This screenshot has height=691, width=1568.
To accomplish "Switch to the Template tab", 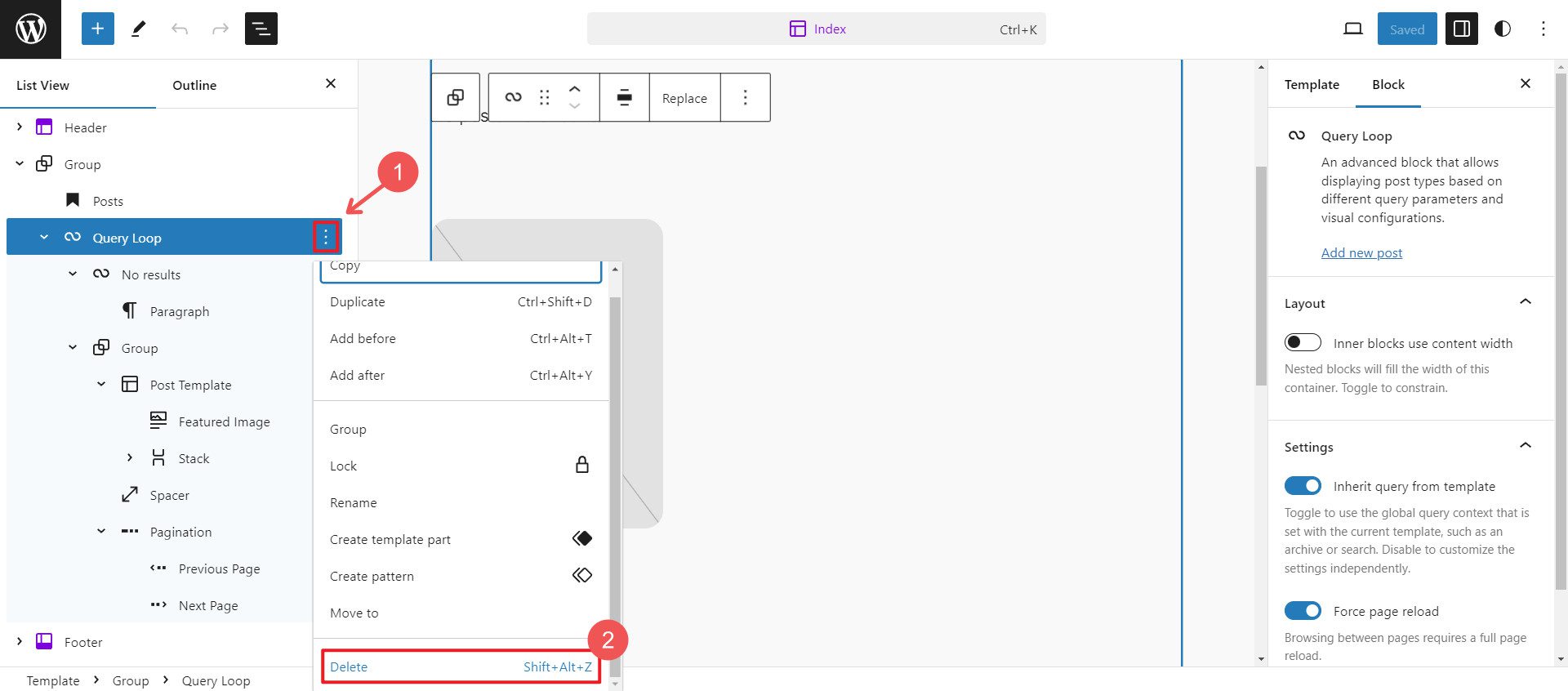I will click(1312, 84).
